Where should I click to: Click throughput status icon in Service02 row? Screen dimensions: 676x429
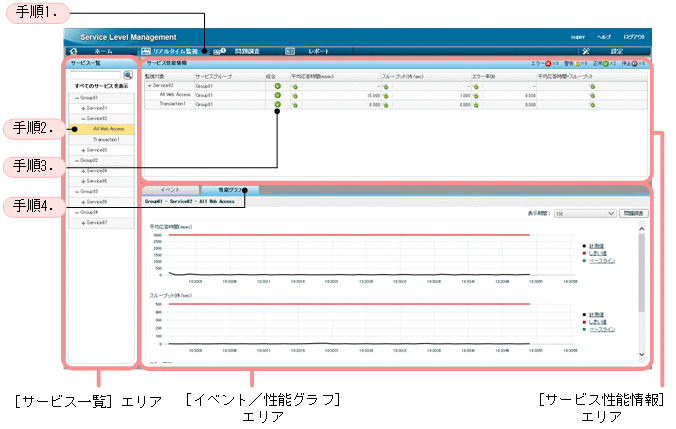coord(385,87)
